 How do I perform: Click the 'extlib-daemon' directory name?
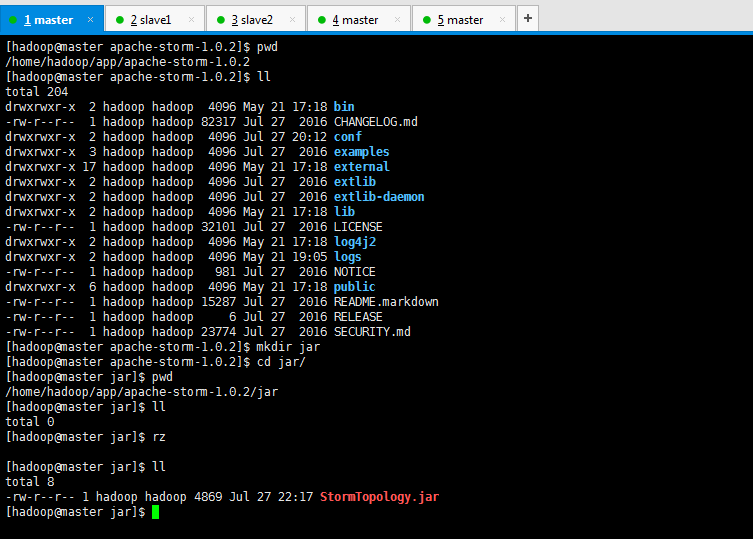pos(379,196)
